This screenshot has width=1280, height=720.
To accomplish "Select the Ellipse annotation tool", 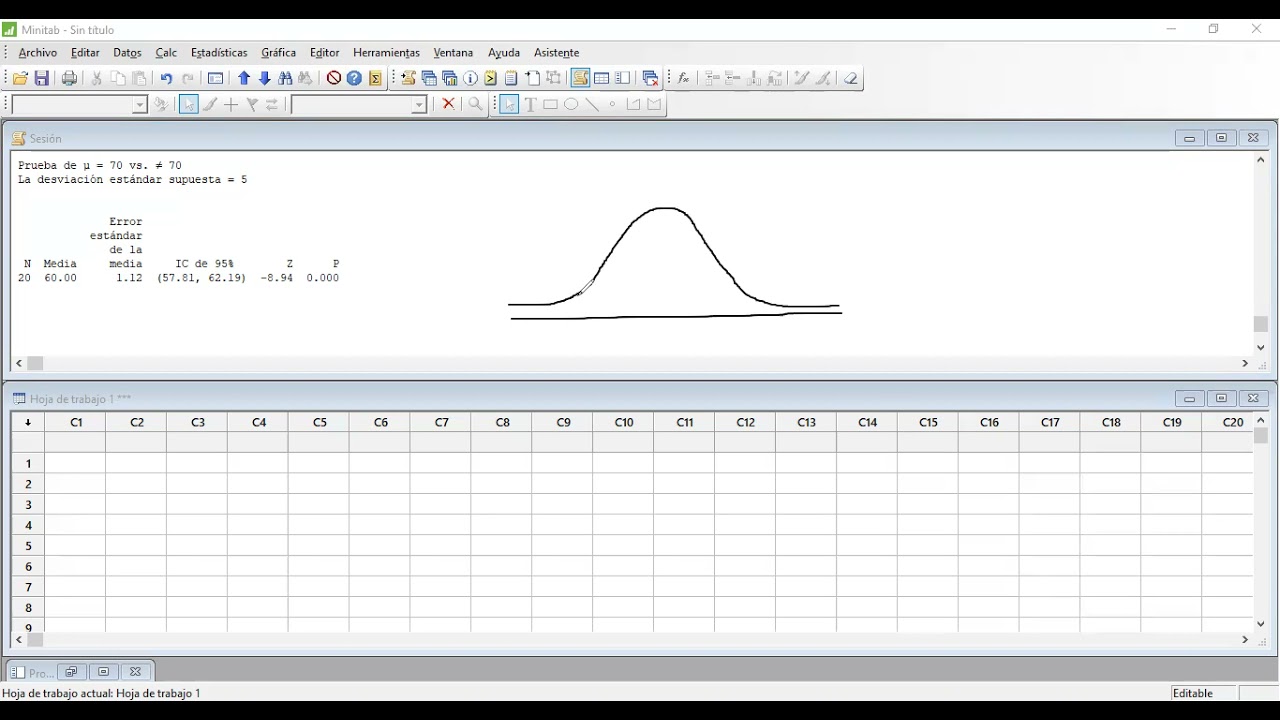I will click(x=572, y=104).
